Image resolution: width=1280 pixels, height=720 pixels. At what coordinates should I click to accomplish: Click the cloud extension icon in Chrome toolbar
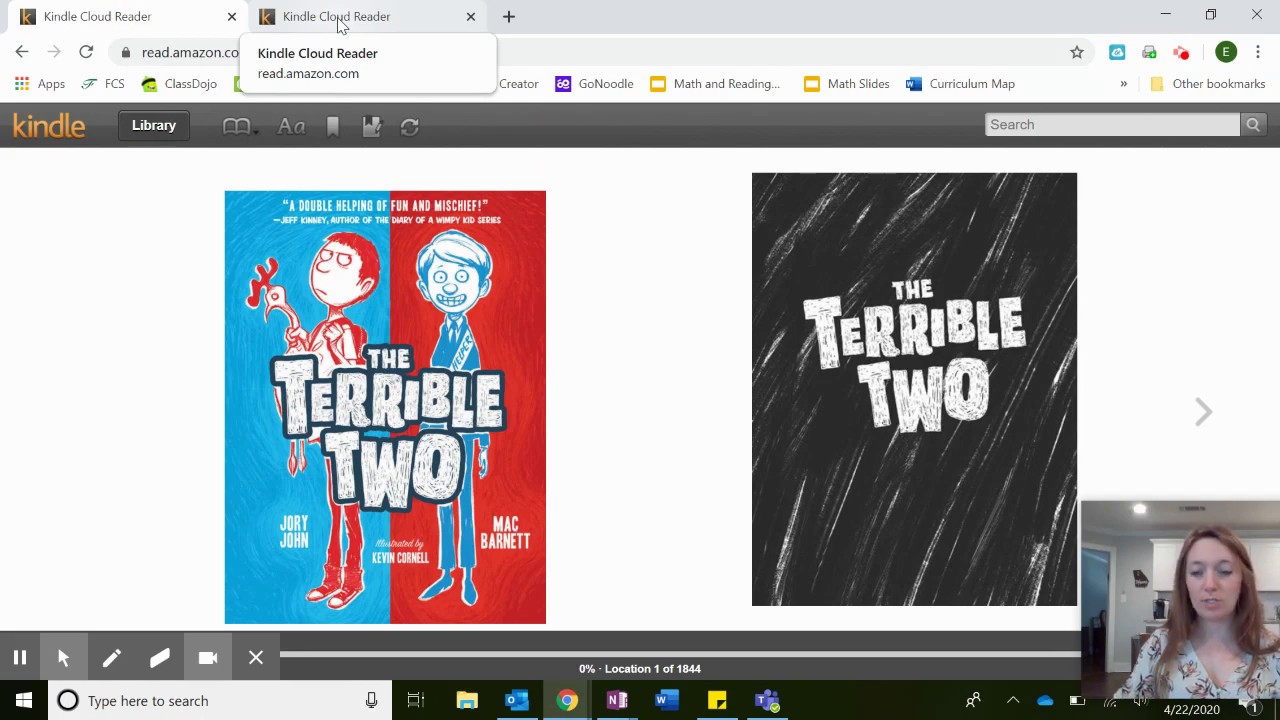coord(1117,52)
